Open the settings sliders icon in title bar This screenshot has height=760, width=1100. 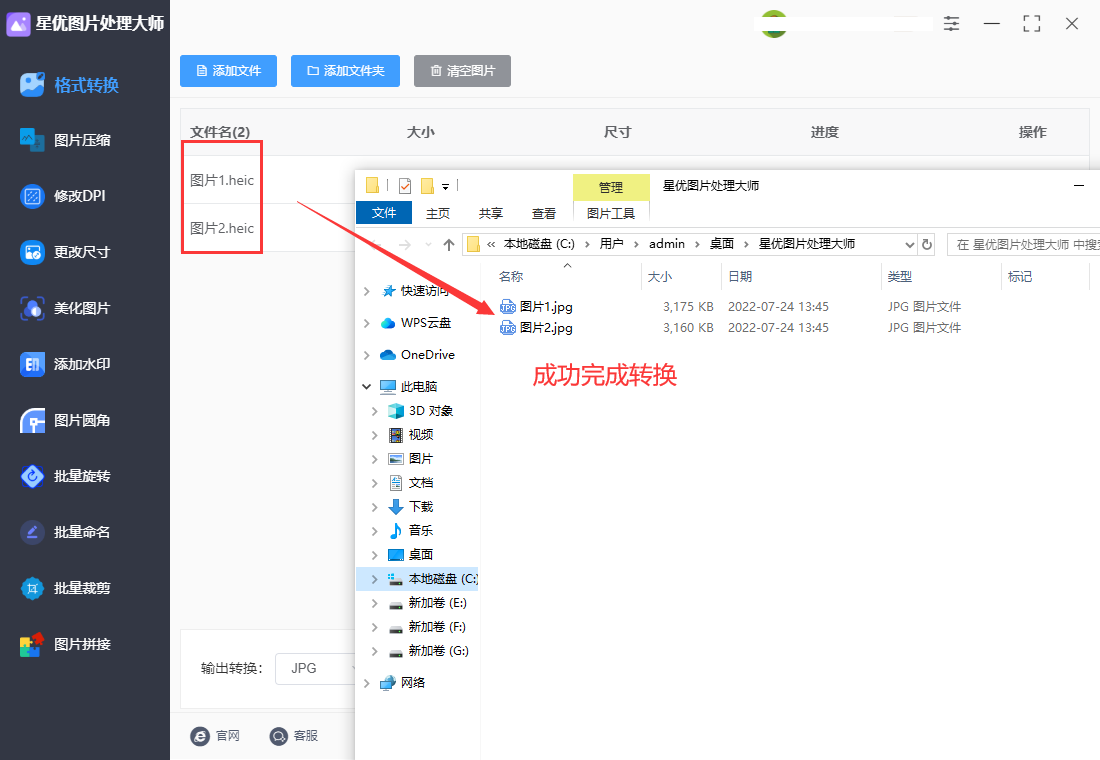click(951, 24)
